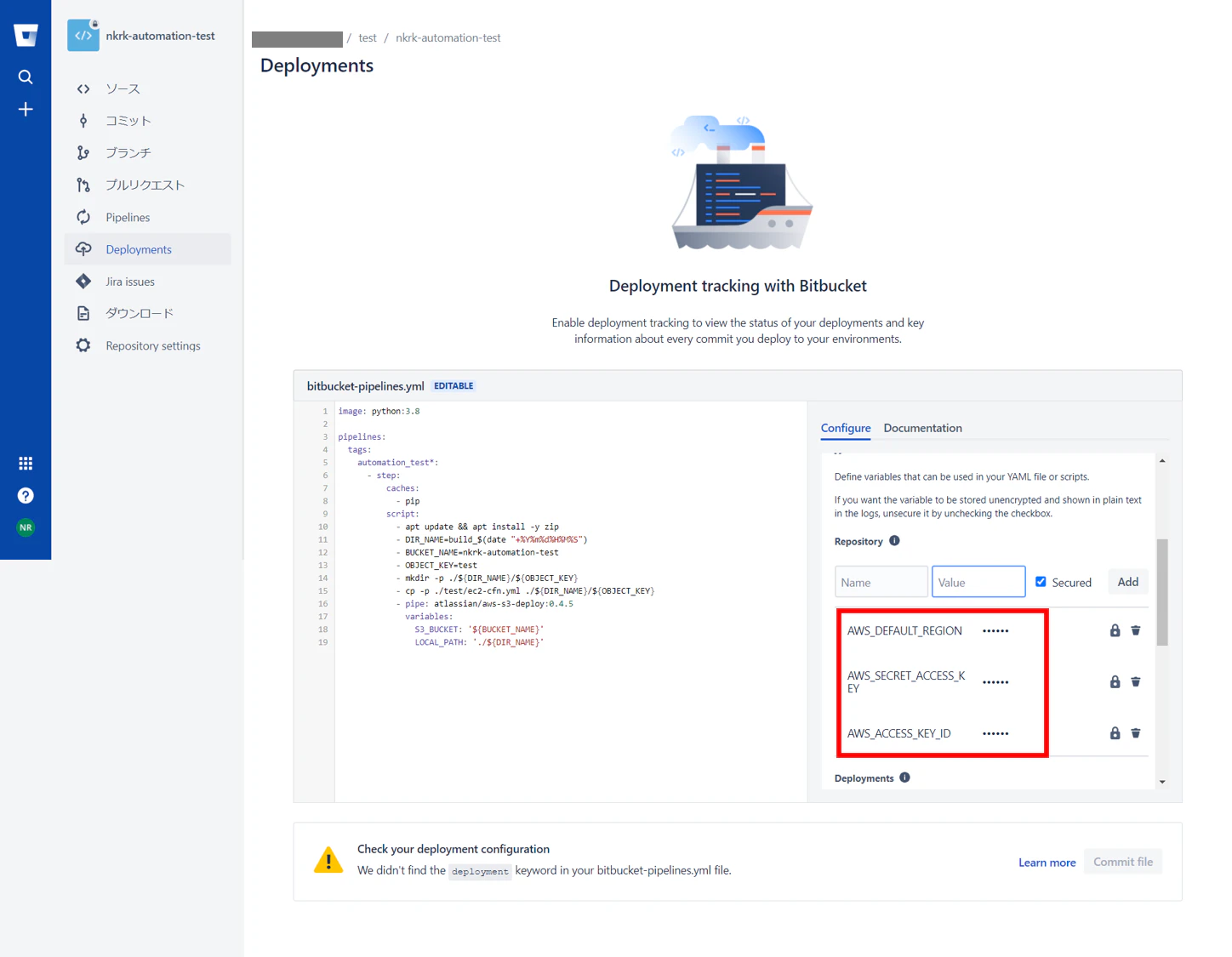Click nkrk-automation-test breadcrumb link
1232x957 pixels.
click(x=448, y=38)
